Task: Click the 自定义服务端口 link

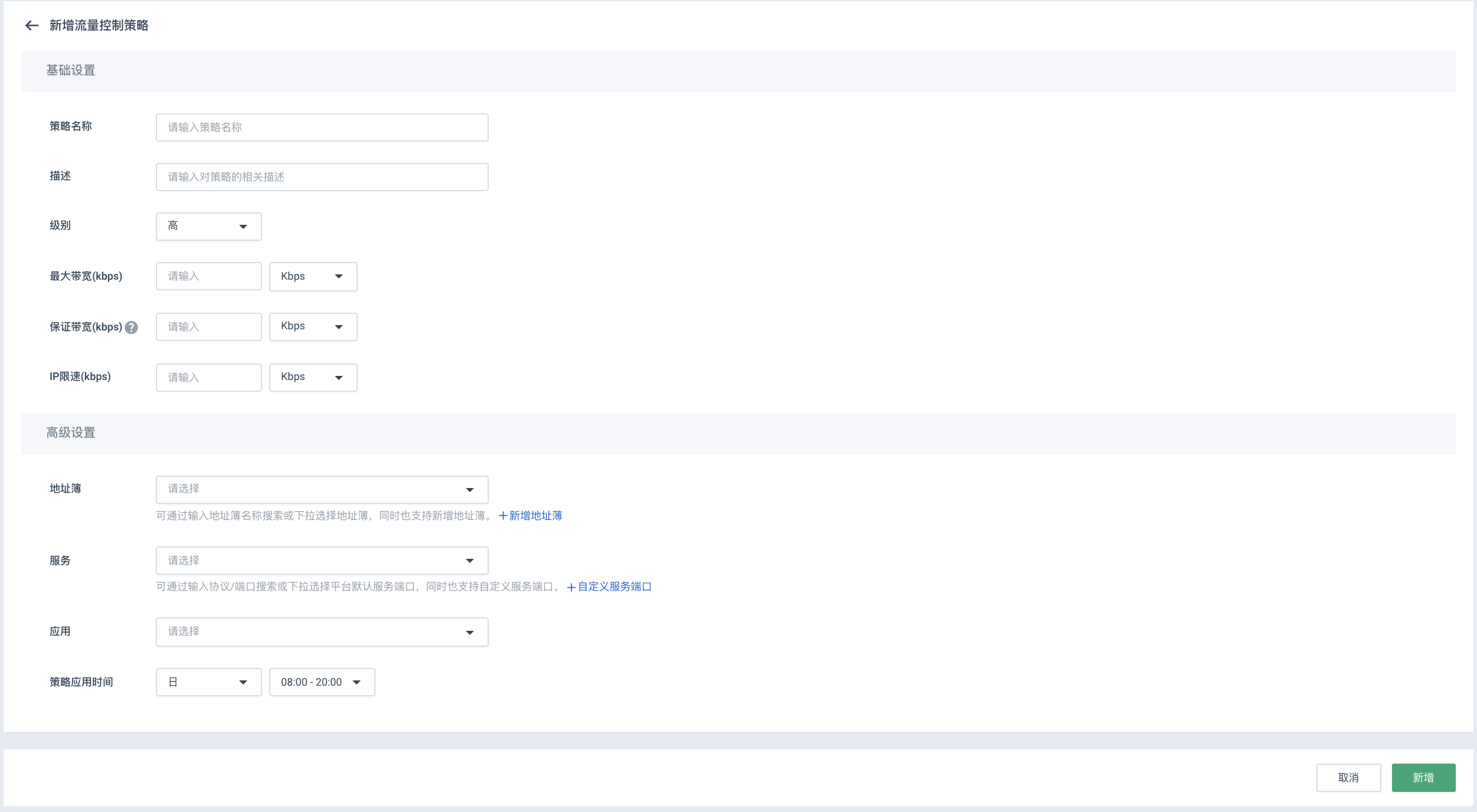Action: [612, 587]
